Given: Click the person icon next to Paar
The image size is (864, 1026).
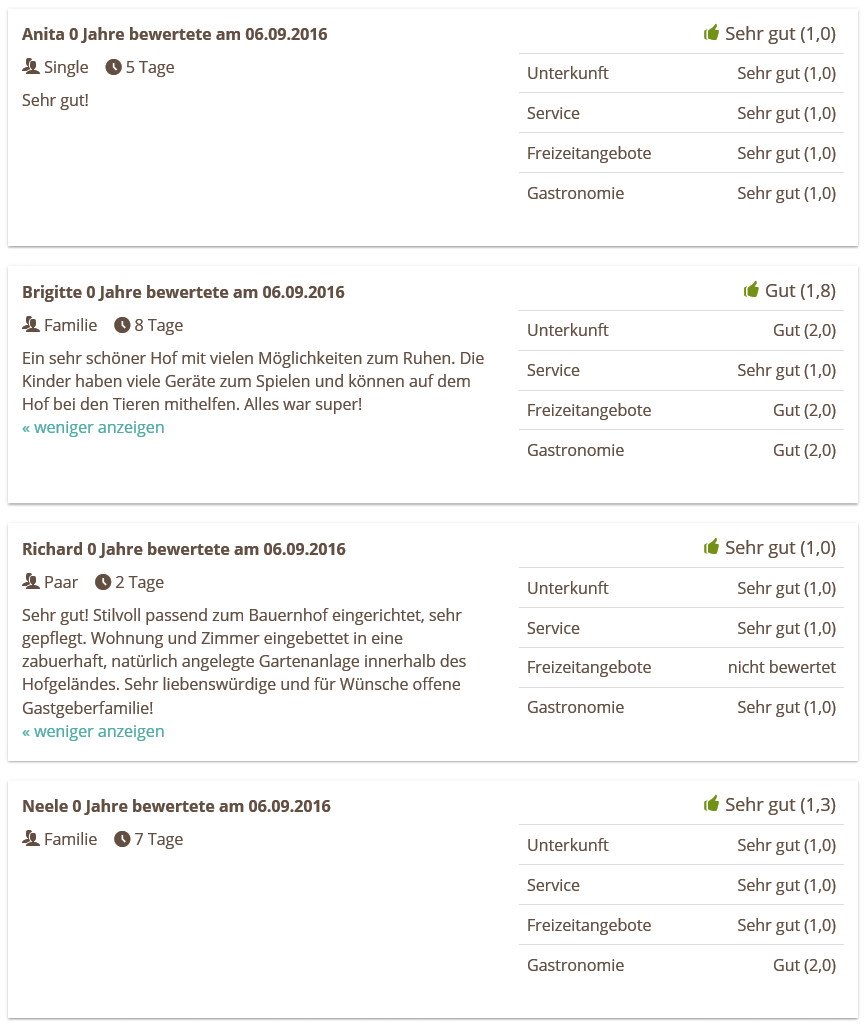Looking at the screenshot, I should coord(31,581).
